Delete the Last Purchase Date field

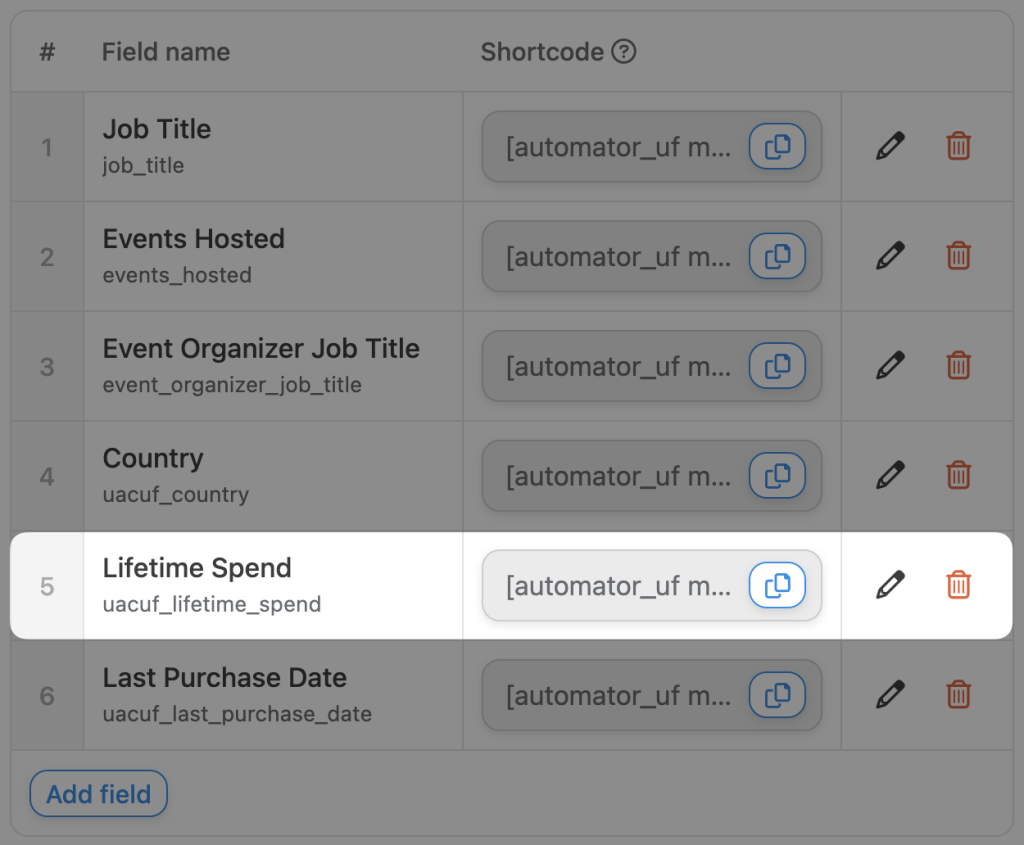coord(958,694)
